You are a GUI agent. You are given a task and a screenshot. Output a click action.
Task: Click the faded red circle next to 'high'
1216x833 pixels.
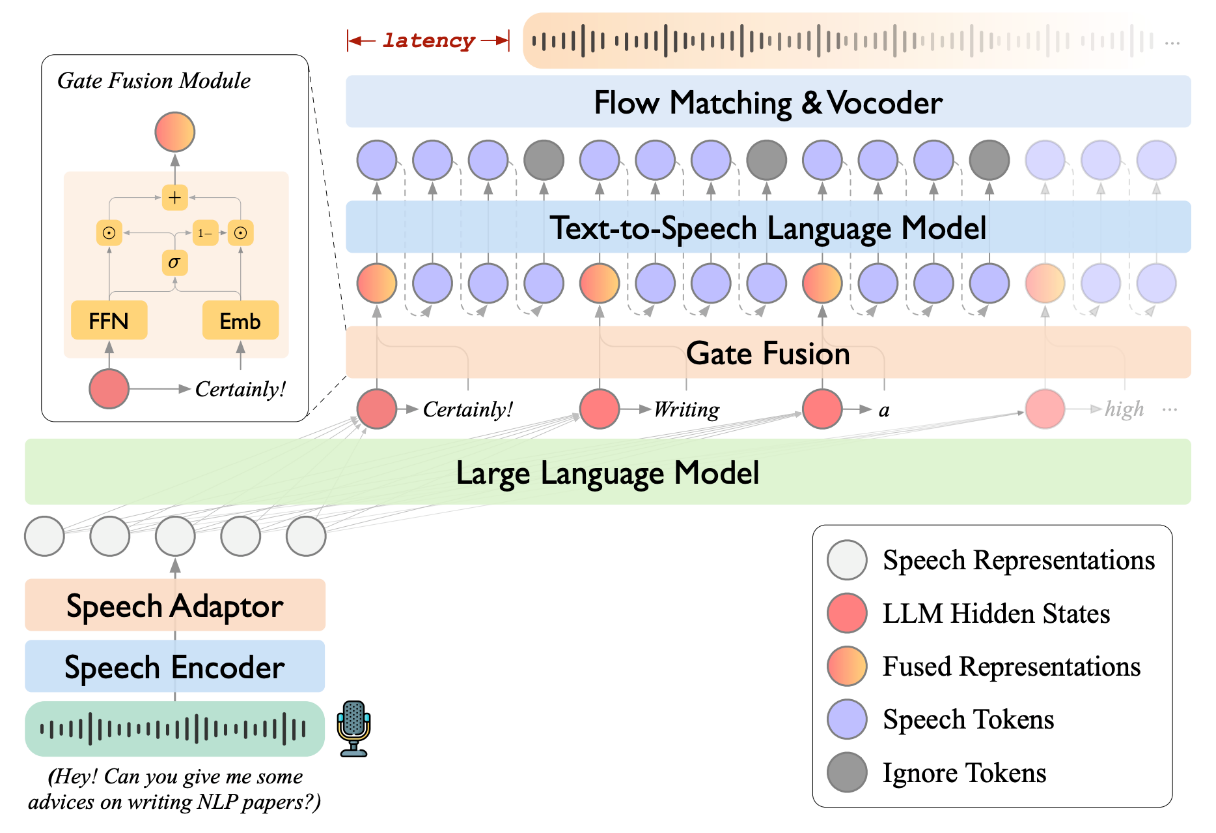[1046, 408]
